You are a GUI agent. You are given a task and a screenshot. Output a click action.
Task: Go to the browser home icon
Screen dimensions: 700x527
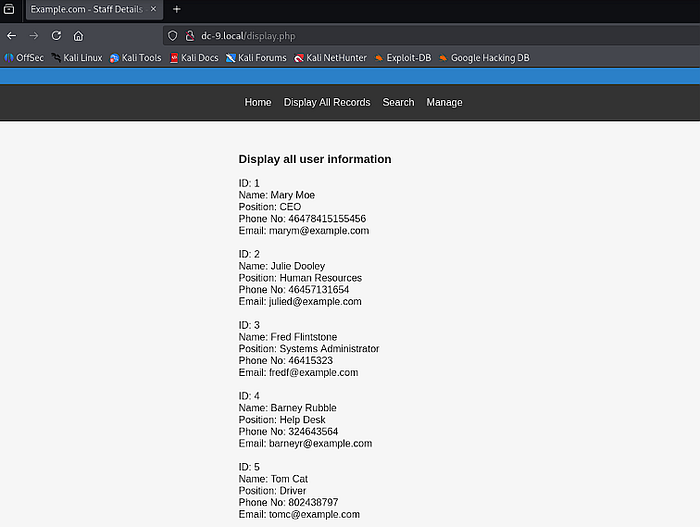pos(78,36)
